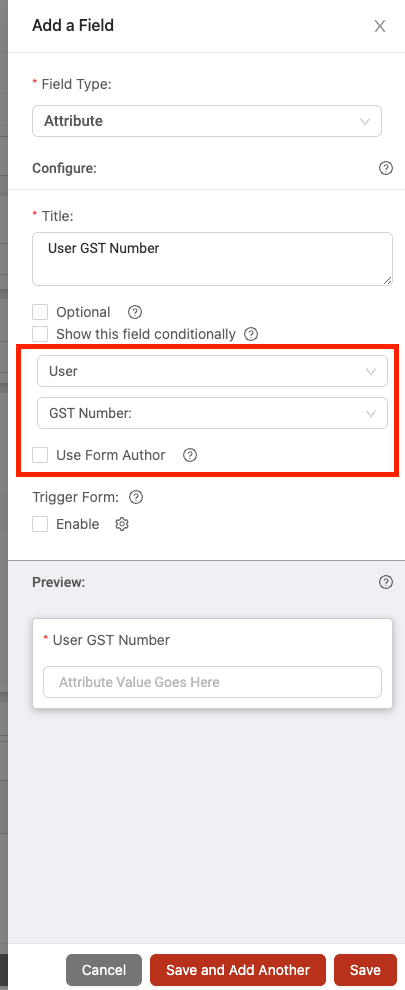
Task: Open help icon beside Configure heading
Action: pyautogui.click(x=385, y=169)
